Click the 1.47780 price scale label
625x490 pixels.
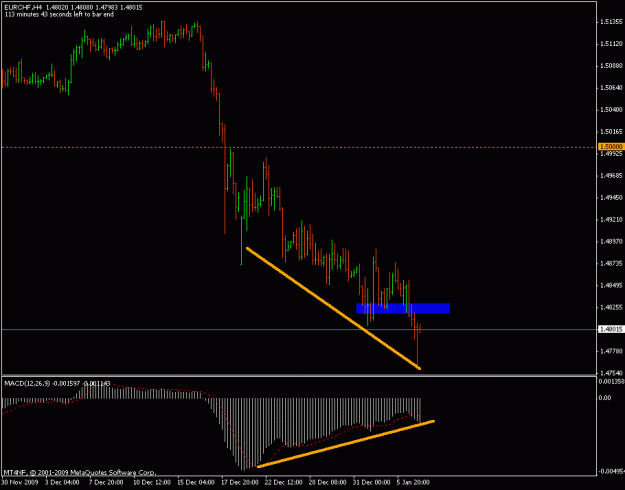click(x=610, y=351)
